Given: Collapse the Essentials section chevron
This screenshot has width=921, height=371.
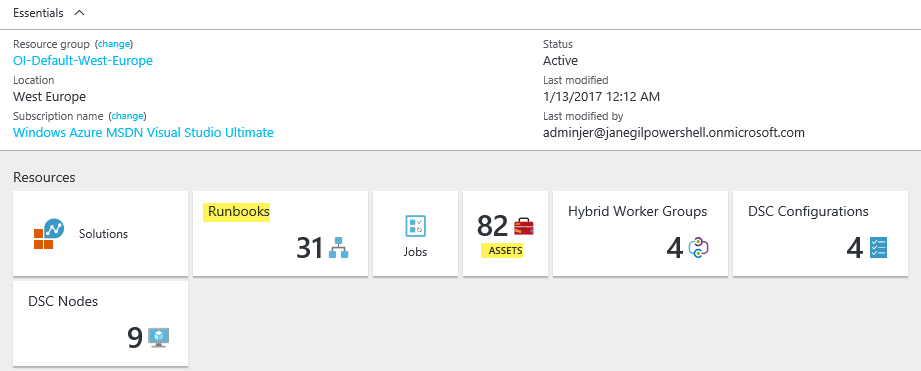Looking at the screenshot, I should [x=80, y=13].
